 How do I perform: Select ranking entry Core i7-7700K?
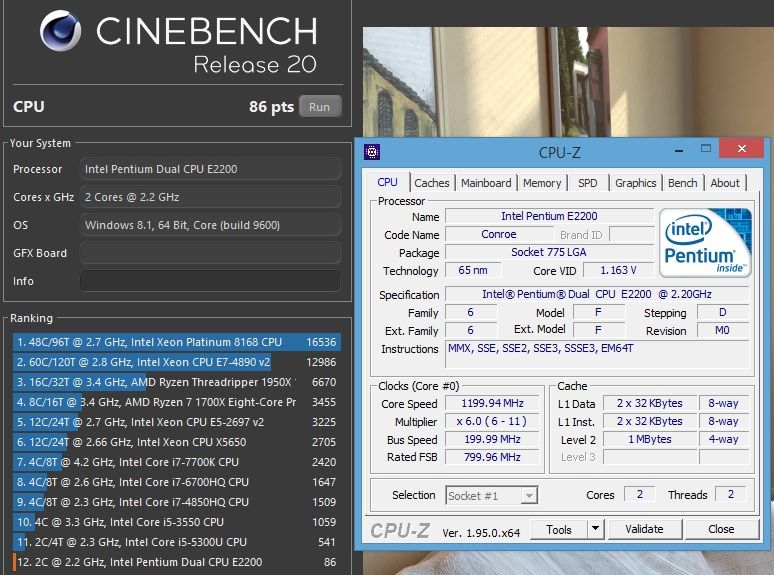click(x=177, y=462)
